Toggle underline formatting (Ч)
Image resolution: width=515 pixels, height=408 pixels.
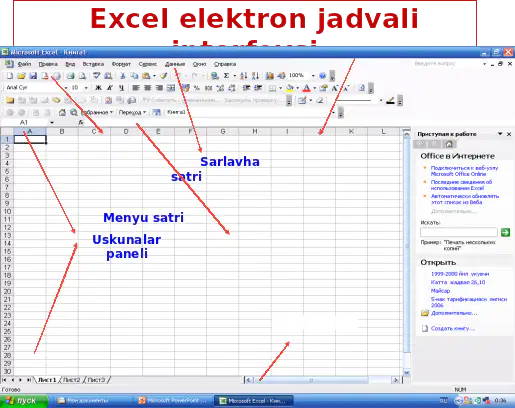coord(121,88)
